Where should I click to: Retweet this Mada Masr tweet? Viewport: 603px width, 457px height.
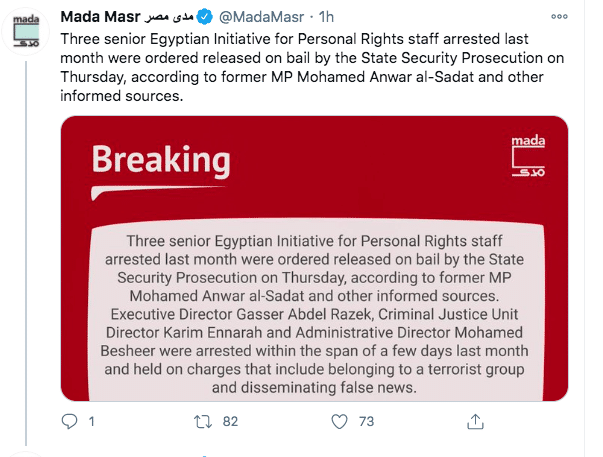click(x=203, y=421)
